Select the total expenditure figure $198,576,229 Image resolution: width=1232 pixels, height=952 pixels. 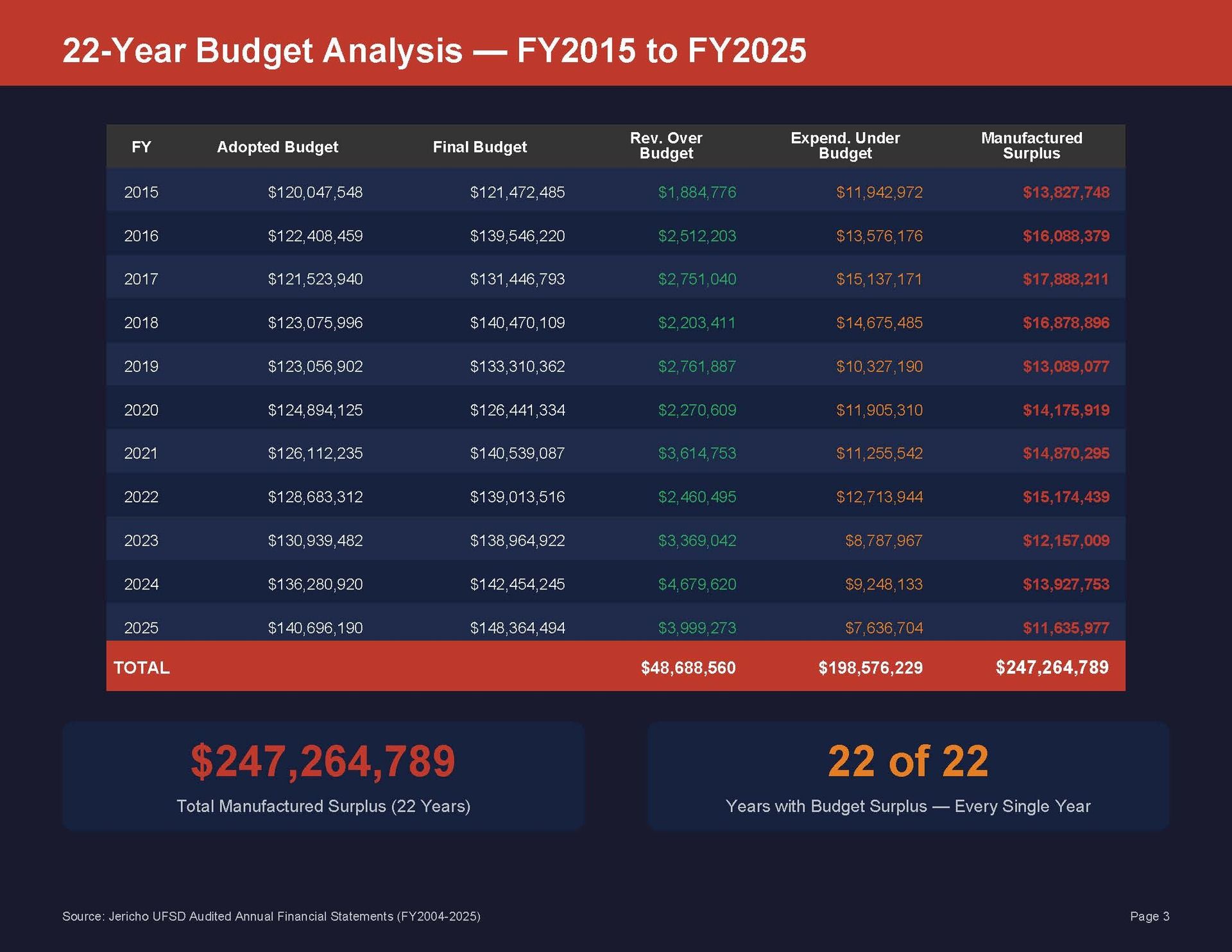click(x=870, y=668)
